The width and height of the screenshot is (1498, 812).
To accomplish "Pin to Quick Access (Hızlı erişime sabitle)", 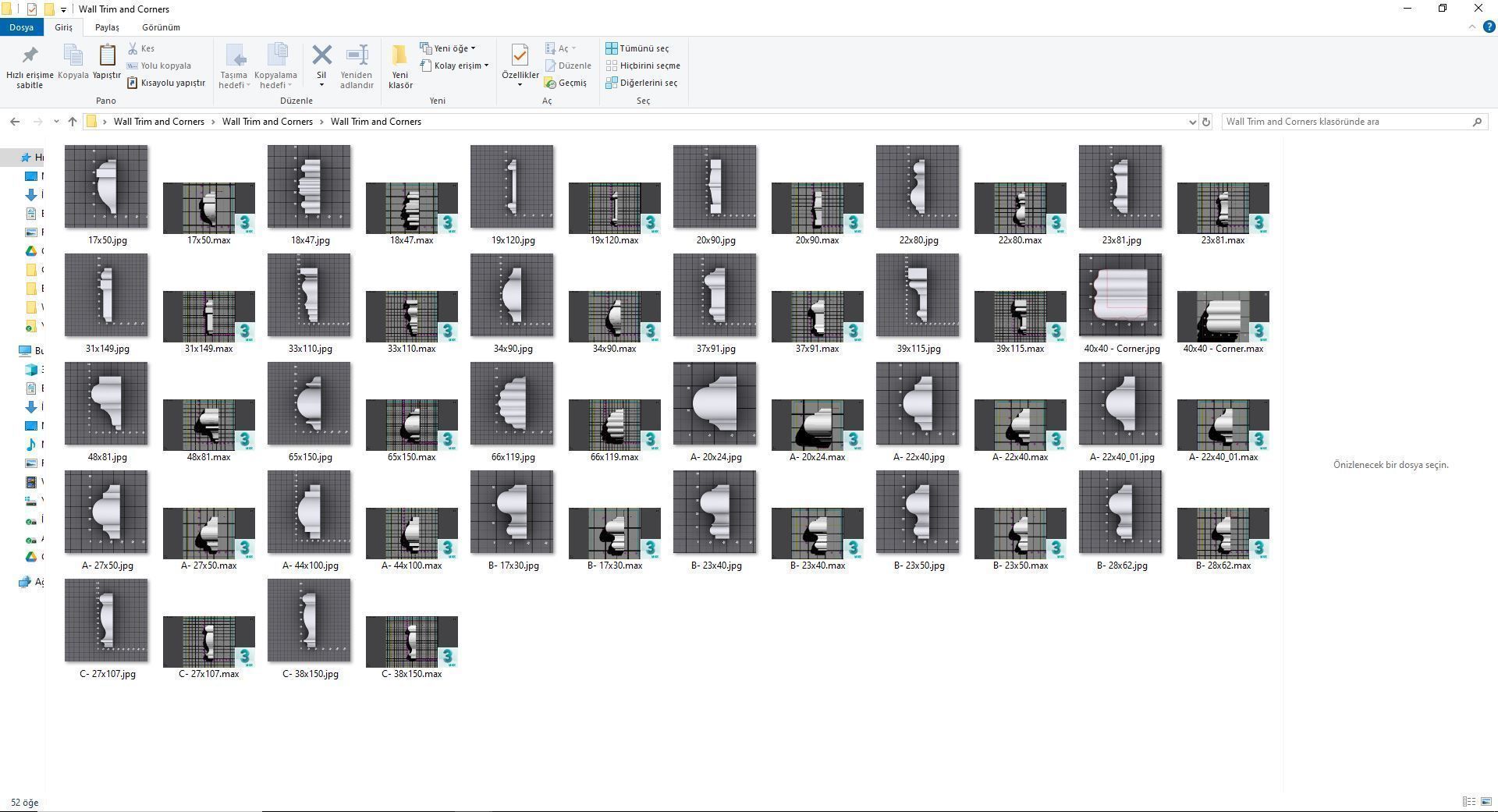I will point(30,67).
